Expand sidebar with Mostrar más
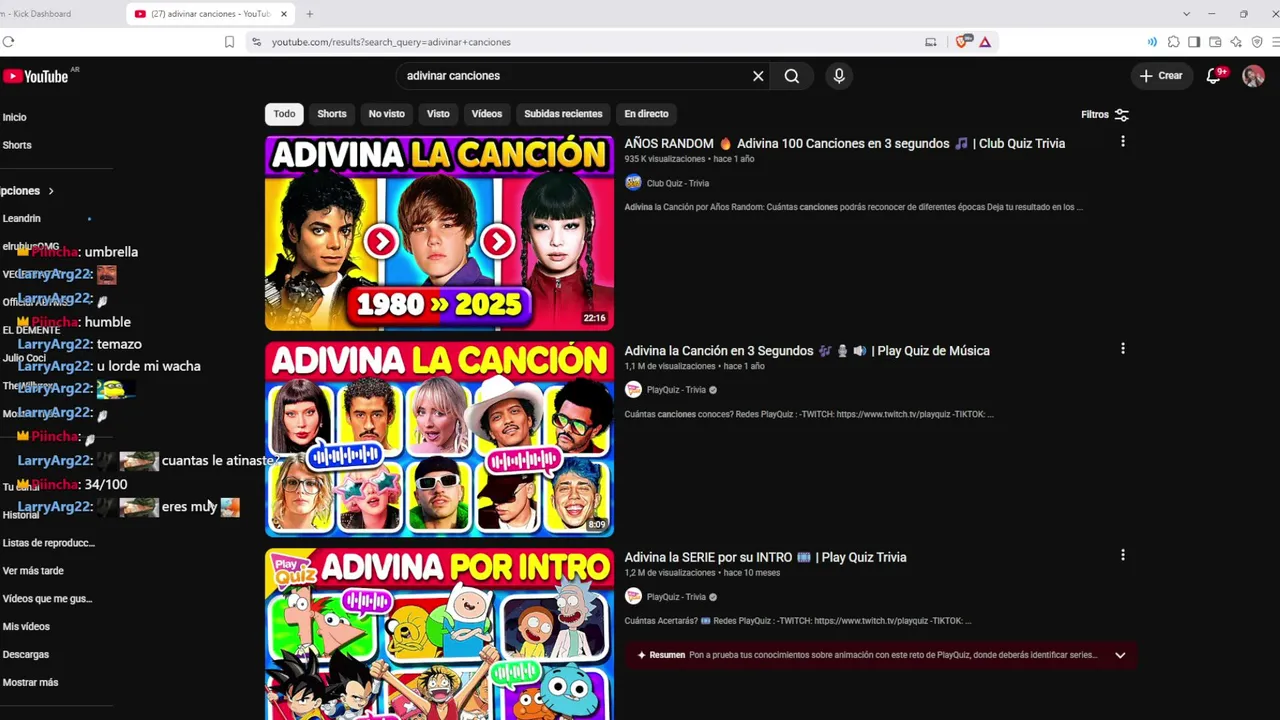This screenshot has height=720, width=1280. (31, 682)
